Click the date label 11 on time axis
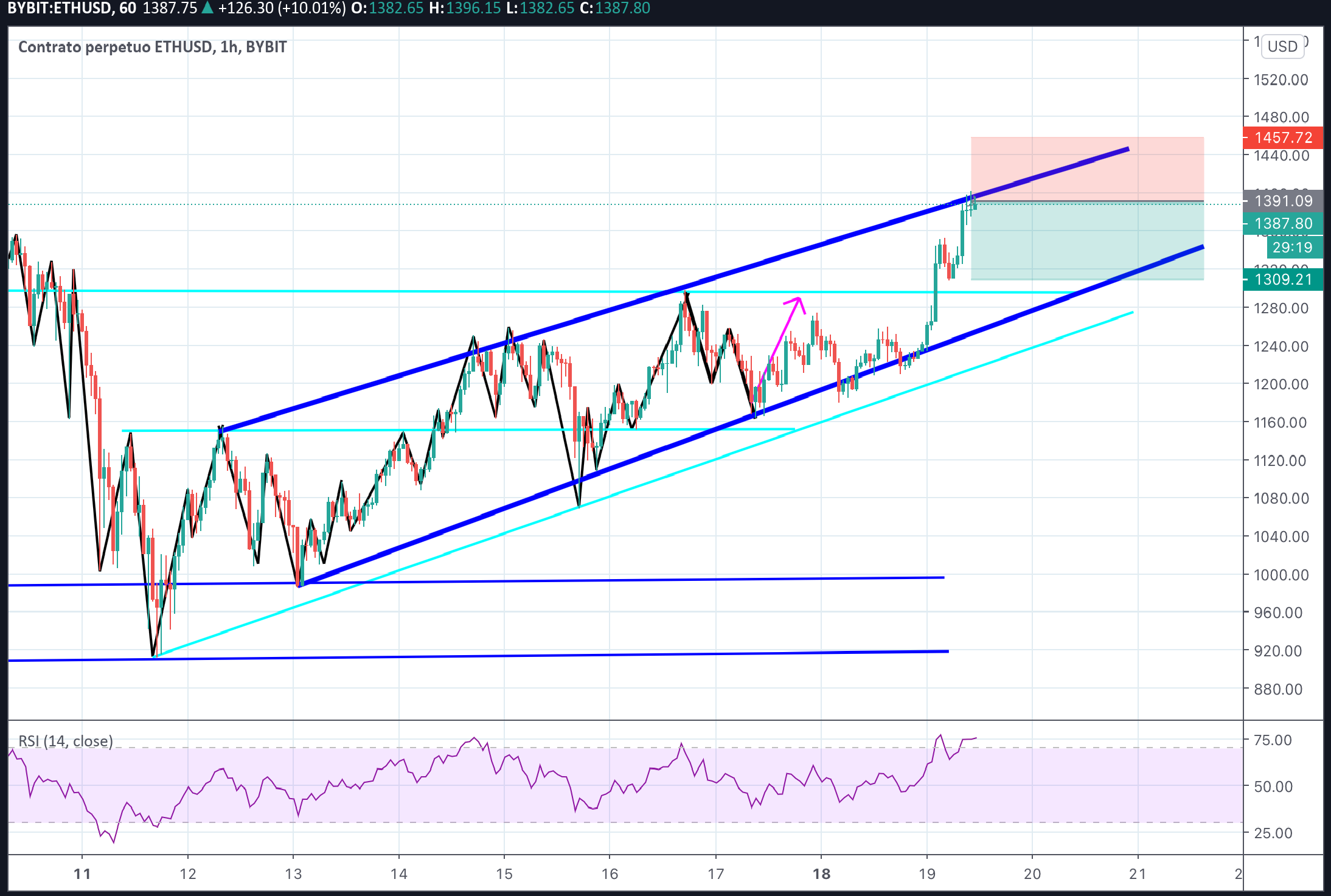The image size is (1331, 896). (82, 874)
